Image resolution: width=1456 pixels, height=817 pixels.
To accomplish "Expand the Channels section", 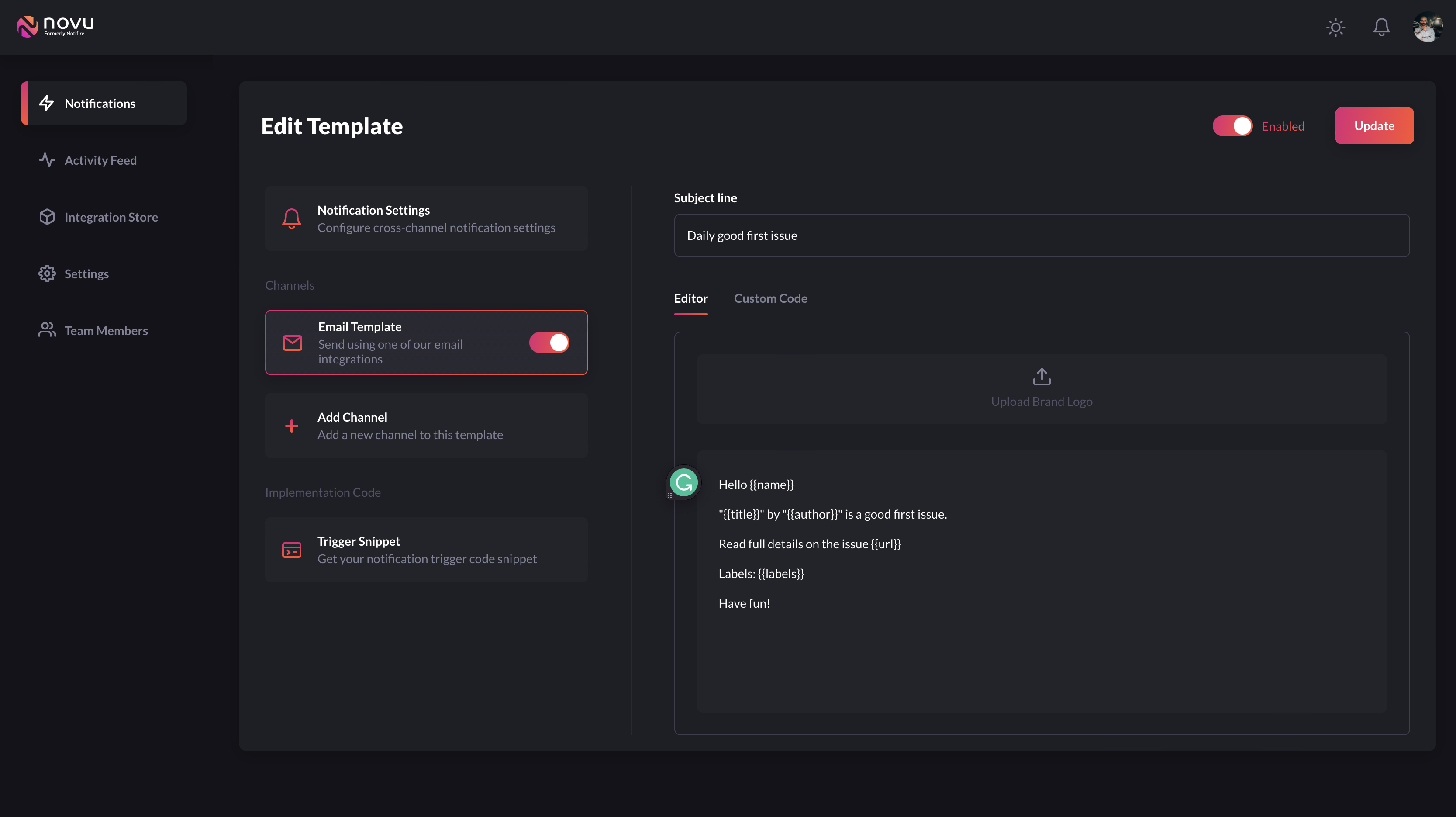I will click(290, 285).
